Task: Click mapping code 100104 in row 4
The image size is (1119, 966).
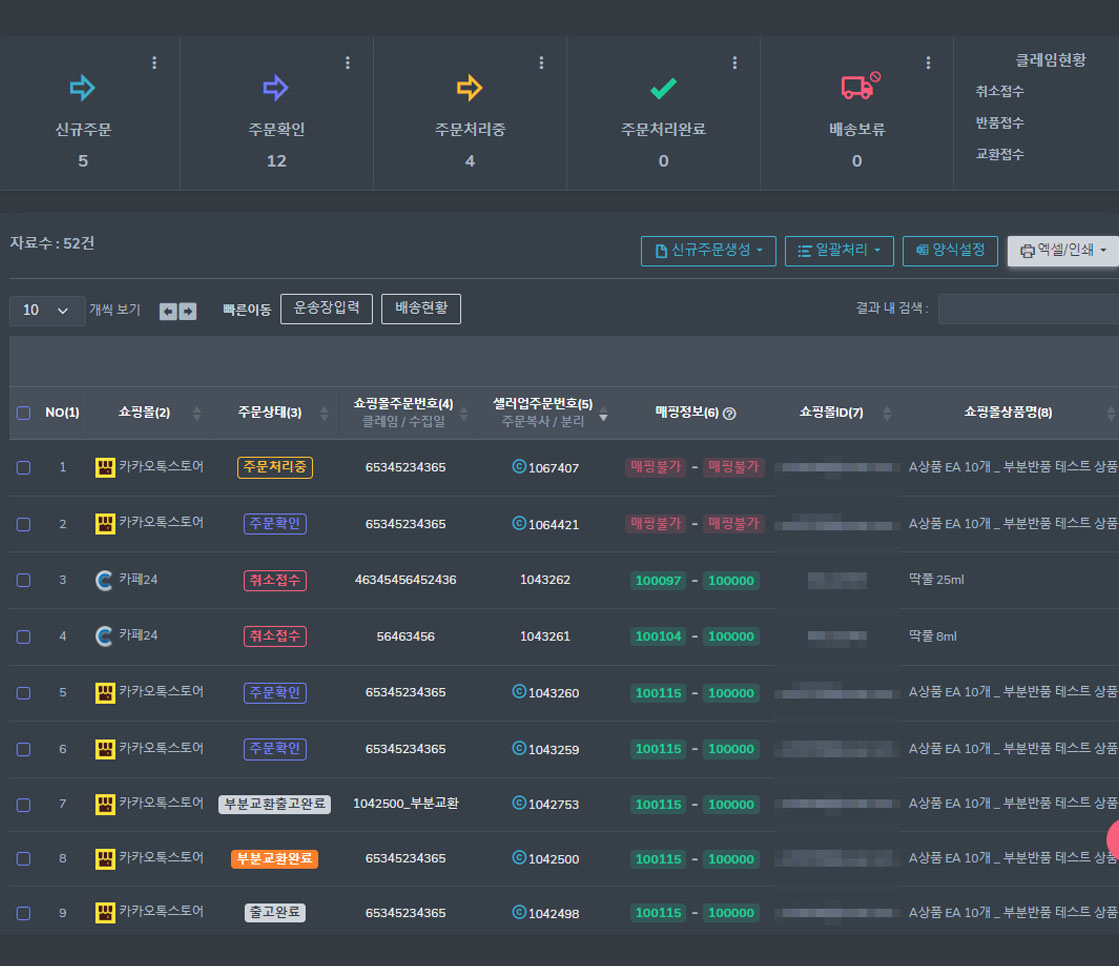Action: tap(658, 636)
